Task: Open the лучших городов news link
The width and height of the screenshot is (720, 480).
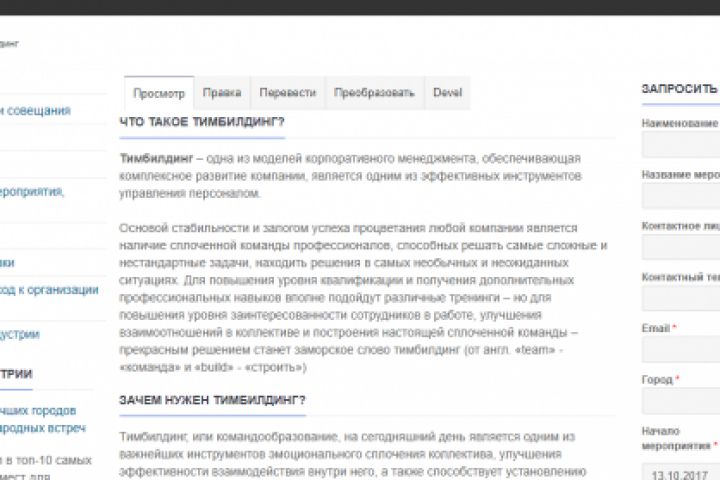Action: click(38, 411)
